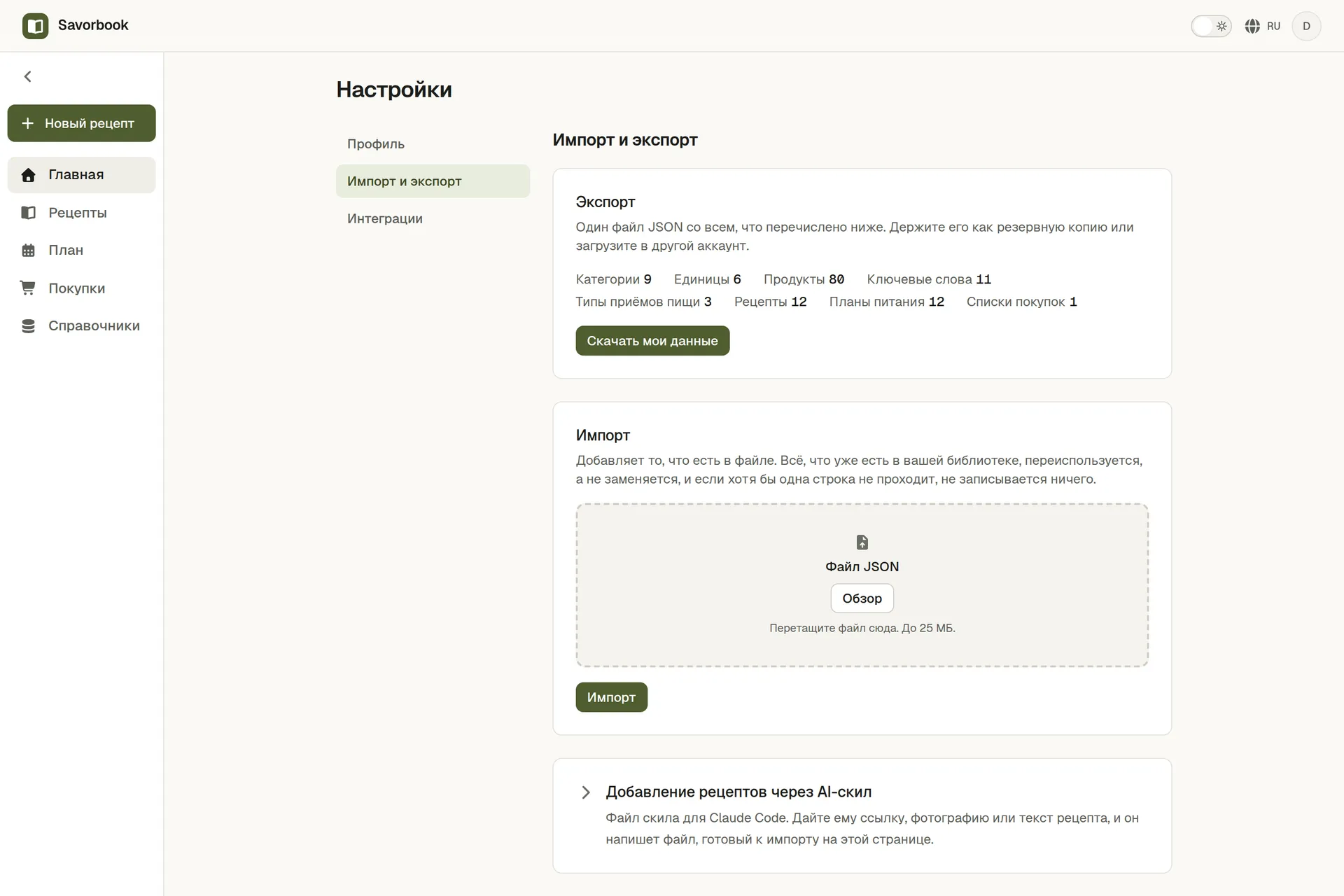
Task: Click the plus icon in Новый рецепт
Action: (27, 123)
